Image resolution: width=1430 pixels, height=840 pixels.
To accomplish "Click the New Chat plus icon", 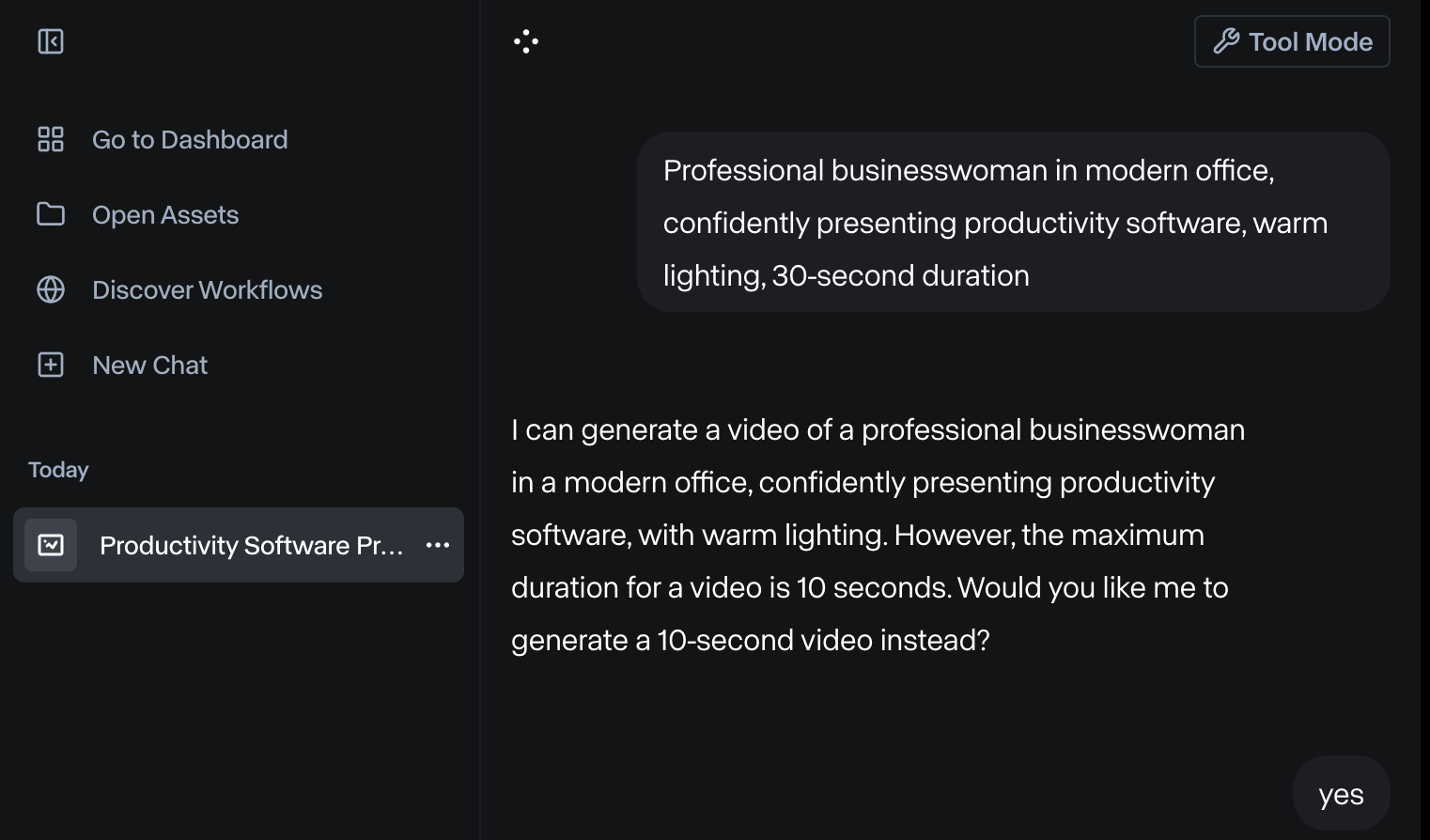I will click(51, 365).
